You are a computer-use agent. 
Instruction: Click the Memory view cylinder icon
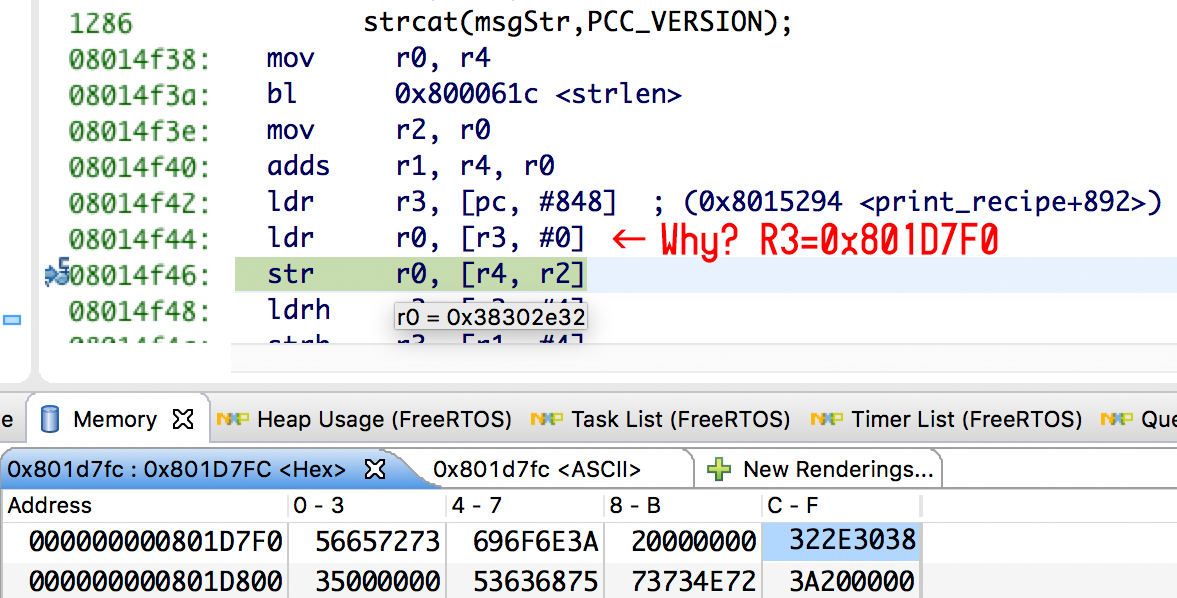coord(49,419)
